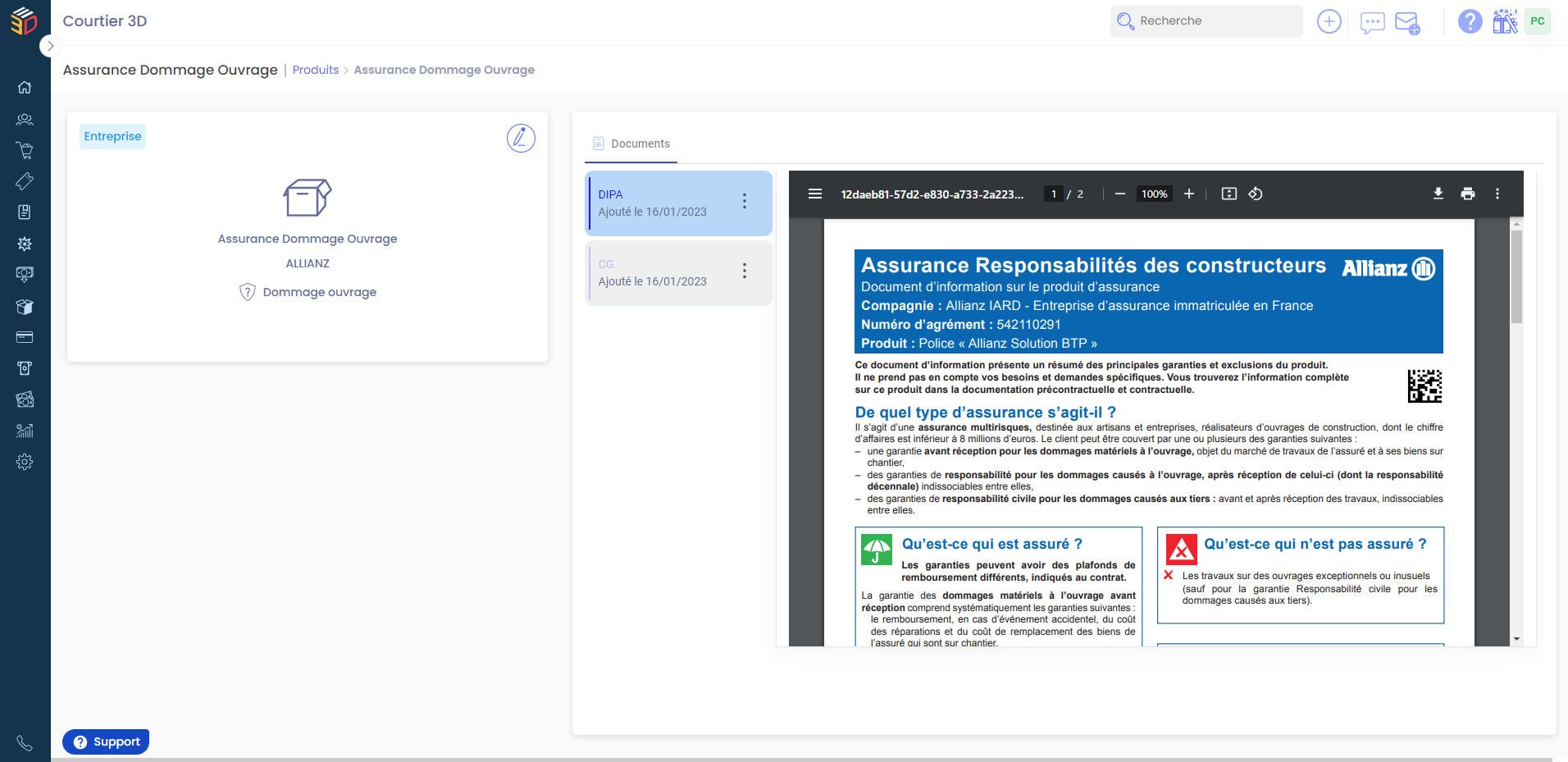The width and height of the screenshot is (1568, 762).
Task: Click the PDF page number field
Action: [x=1054, y=194]
